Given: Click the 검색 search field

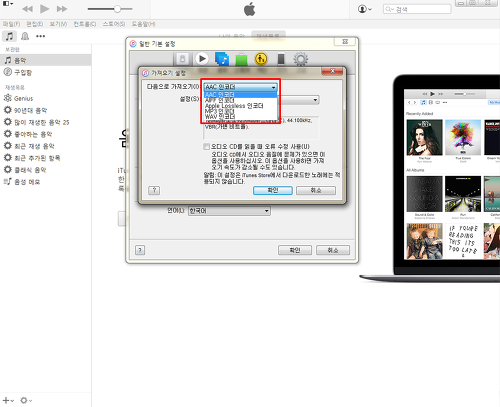Looking at the screenshot, I should tap(417, 9).
